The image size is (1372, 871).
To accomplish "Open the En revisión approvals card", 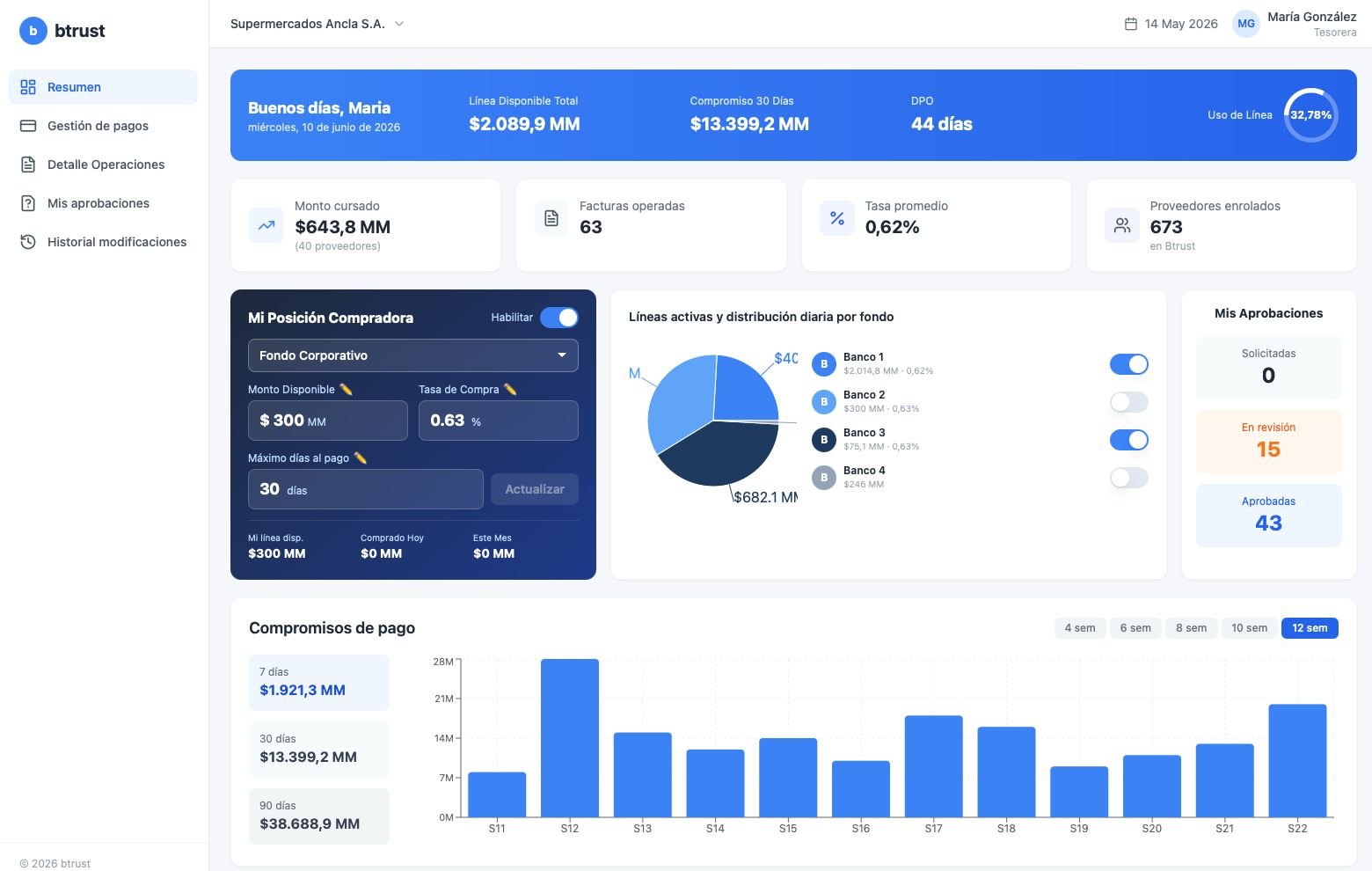I will (x=1268, y=441).
